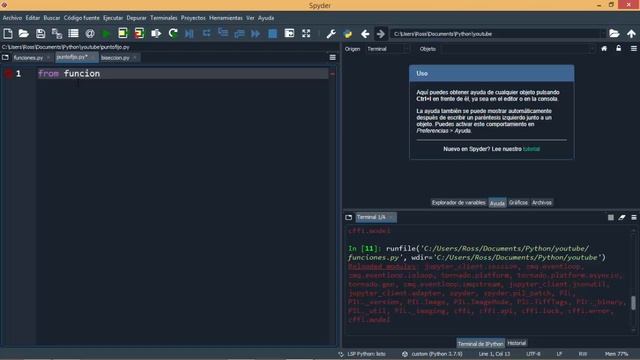The image size is (640, 360).
Task: Open the console pane options menu
Action: click(633, 218)
